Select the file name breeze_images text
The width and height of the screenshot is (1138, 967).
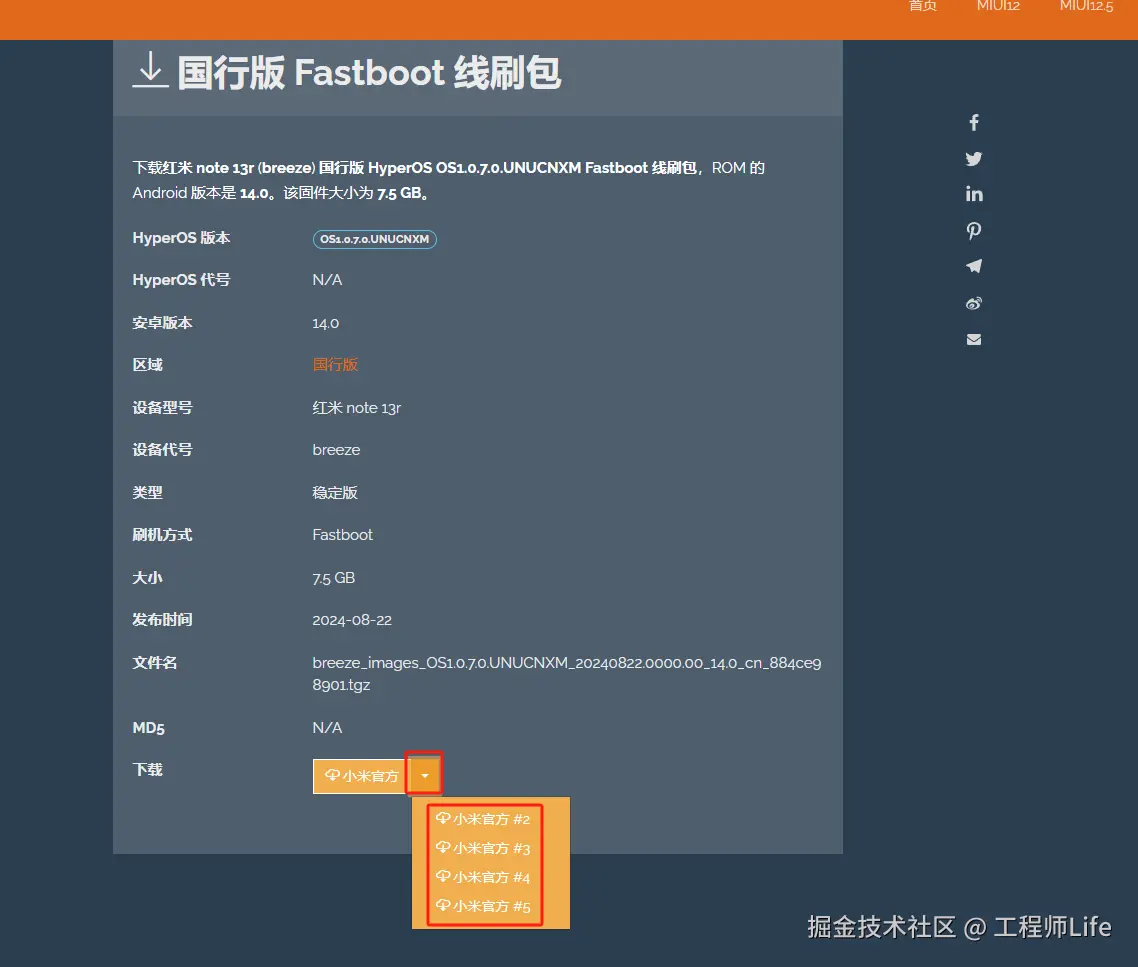click(x=567, y=674)
